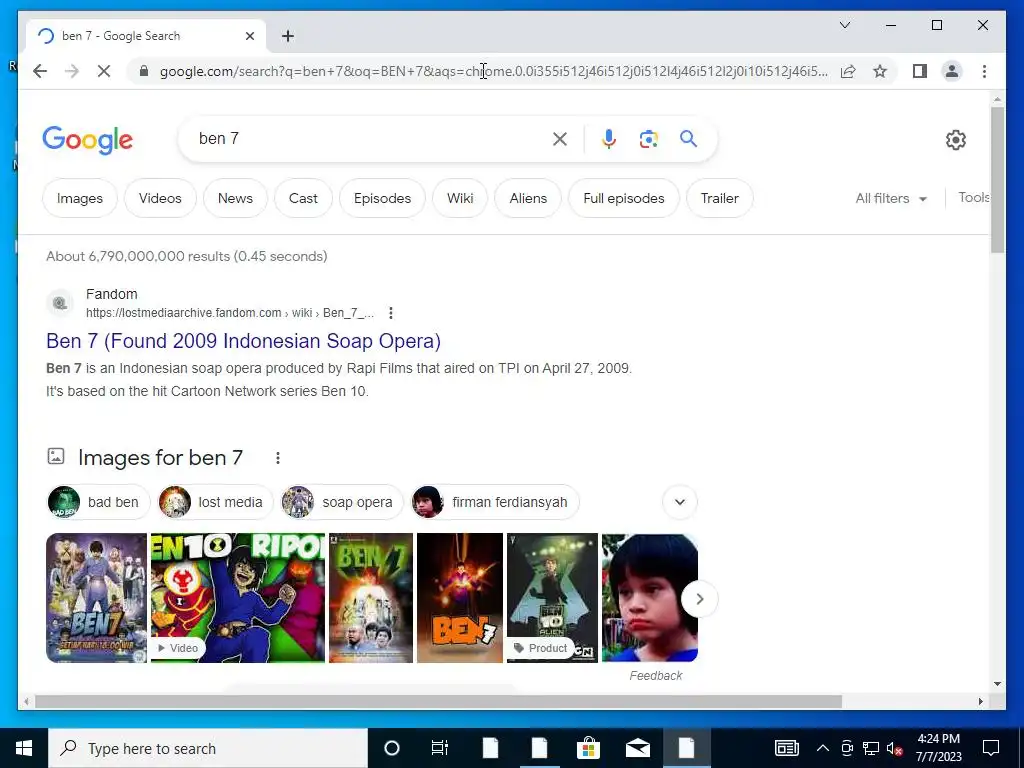Open Task View on the taskbar

440,748
